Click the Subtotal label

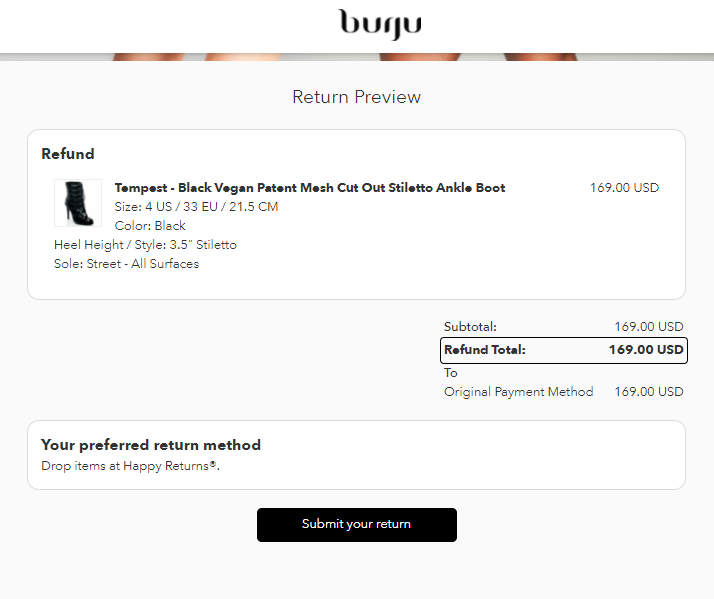470,327
